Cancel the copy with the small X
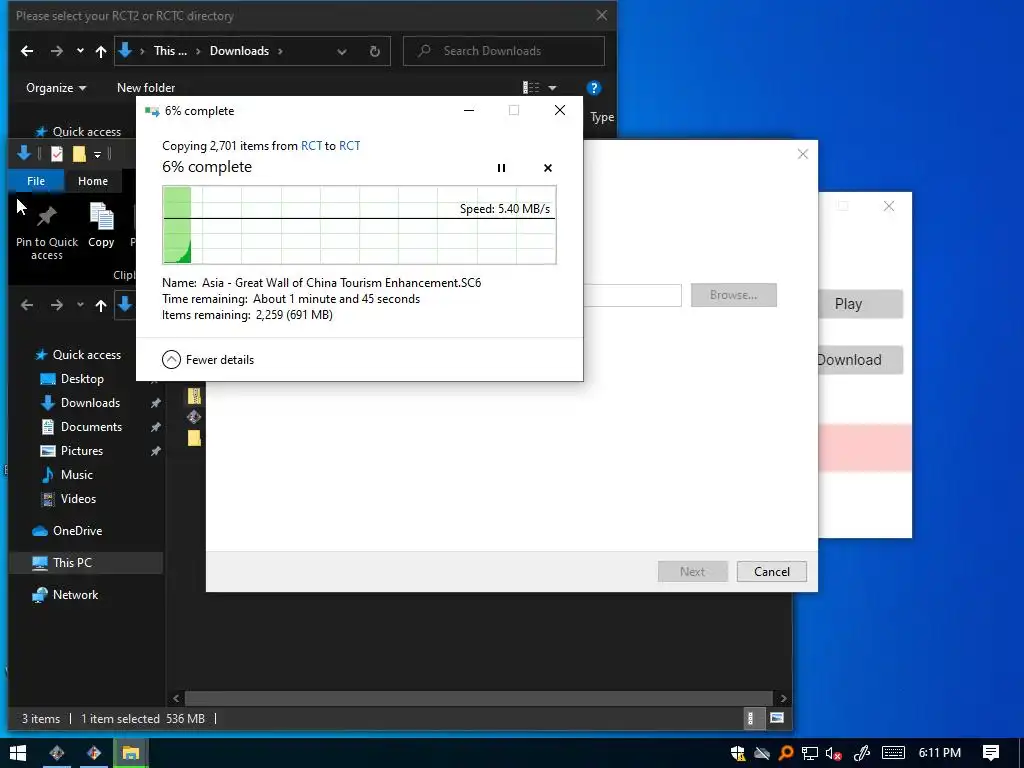This screenshot has height=768, width=1024. (x=548, y=168)
